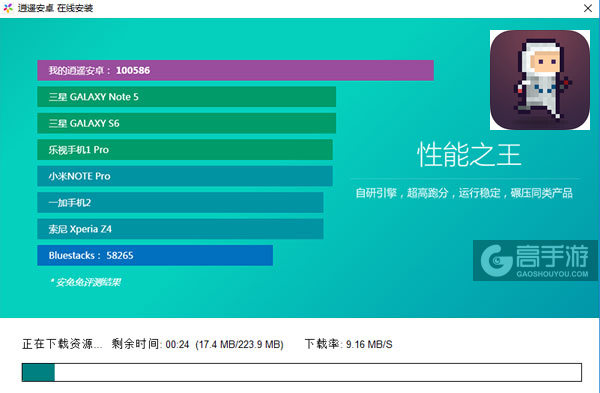Select the Bluestacks 58265 bar
This screenshot has height=393, width=600.
point(155,255)
